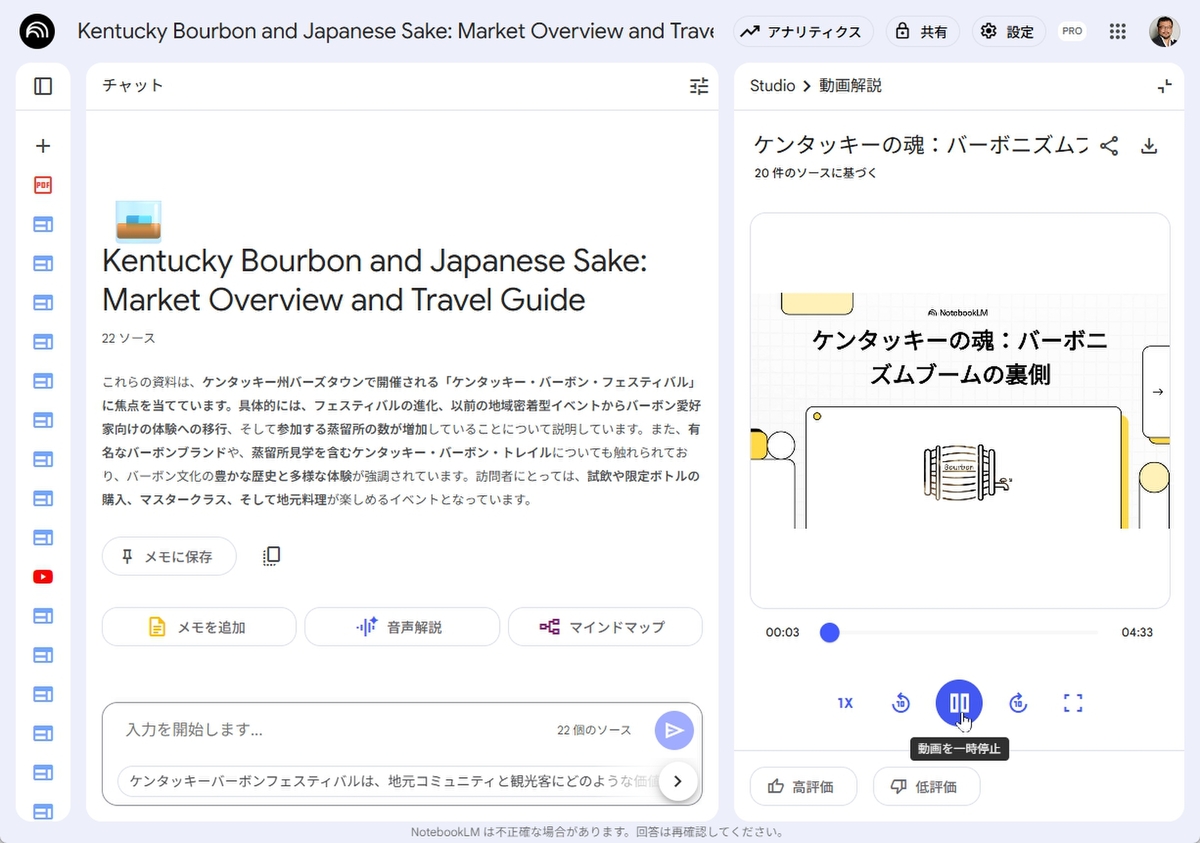Rewind the video 10 seconds
This screenshot has width=1200, height=843.
pos(901,703)
